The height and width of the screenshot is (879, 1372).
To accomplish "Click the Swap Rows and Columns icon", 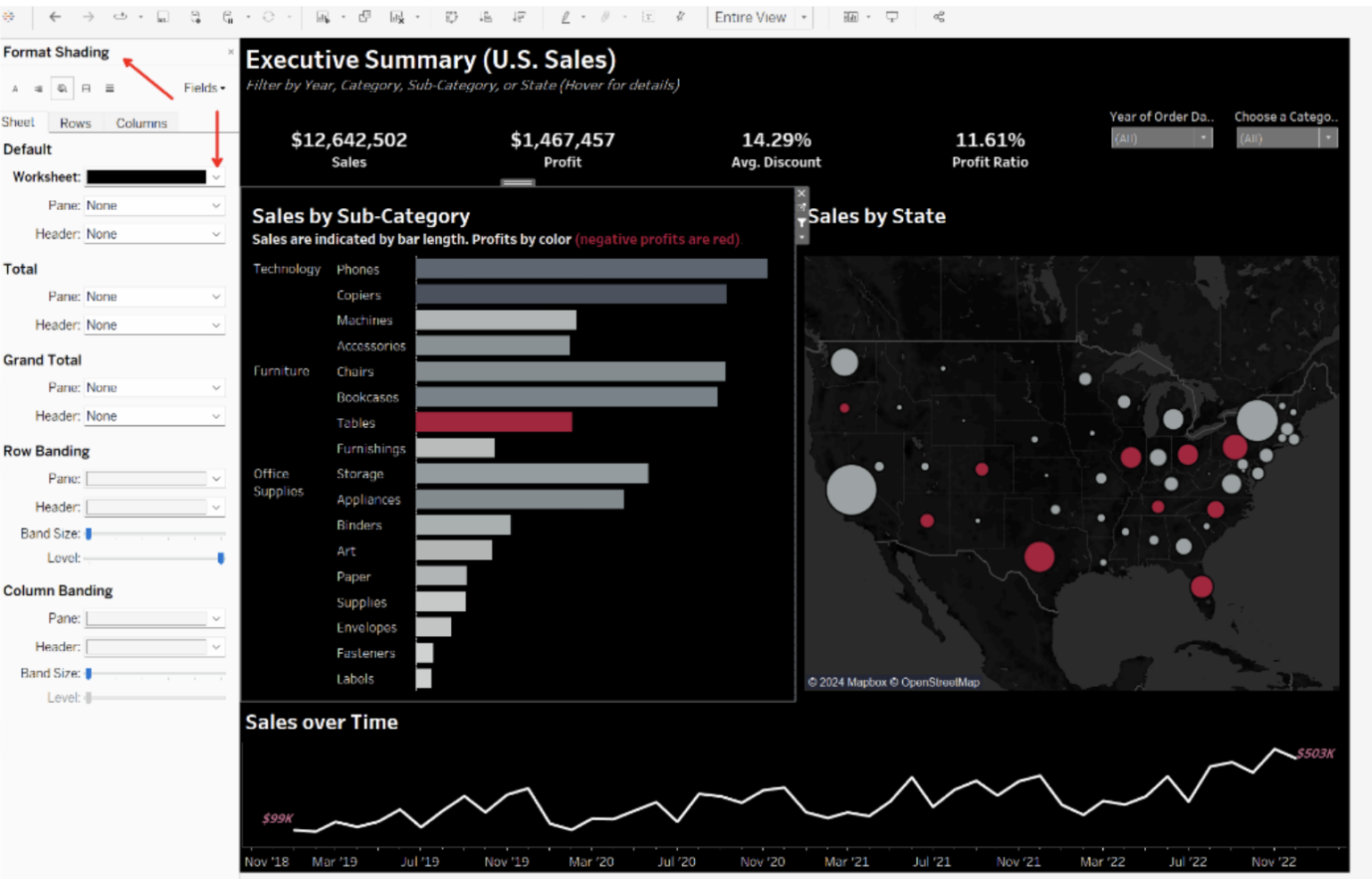I will 450,16.
